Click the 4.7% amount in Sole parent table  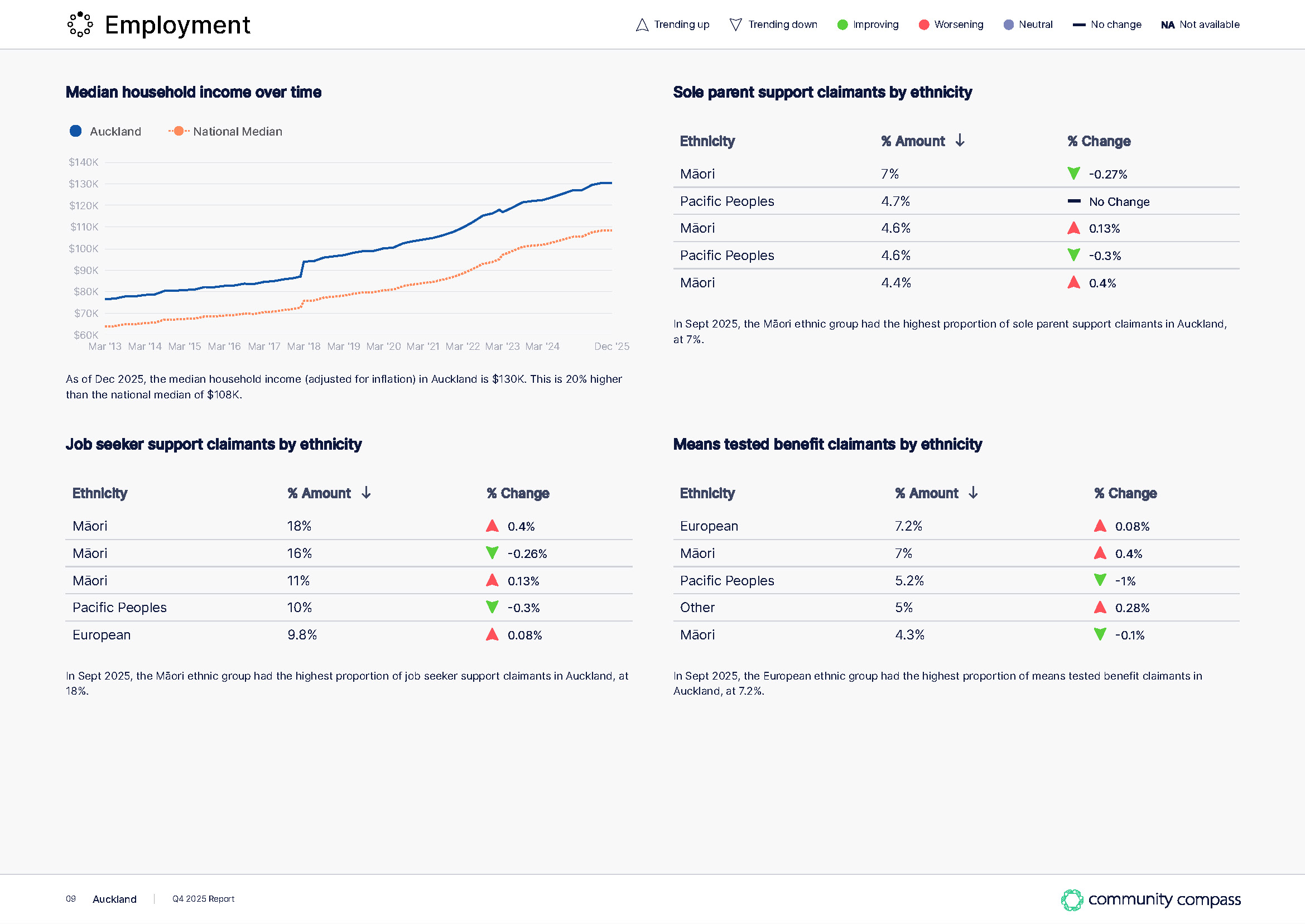[895, 201]
